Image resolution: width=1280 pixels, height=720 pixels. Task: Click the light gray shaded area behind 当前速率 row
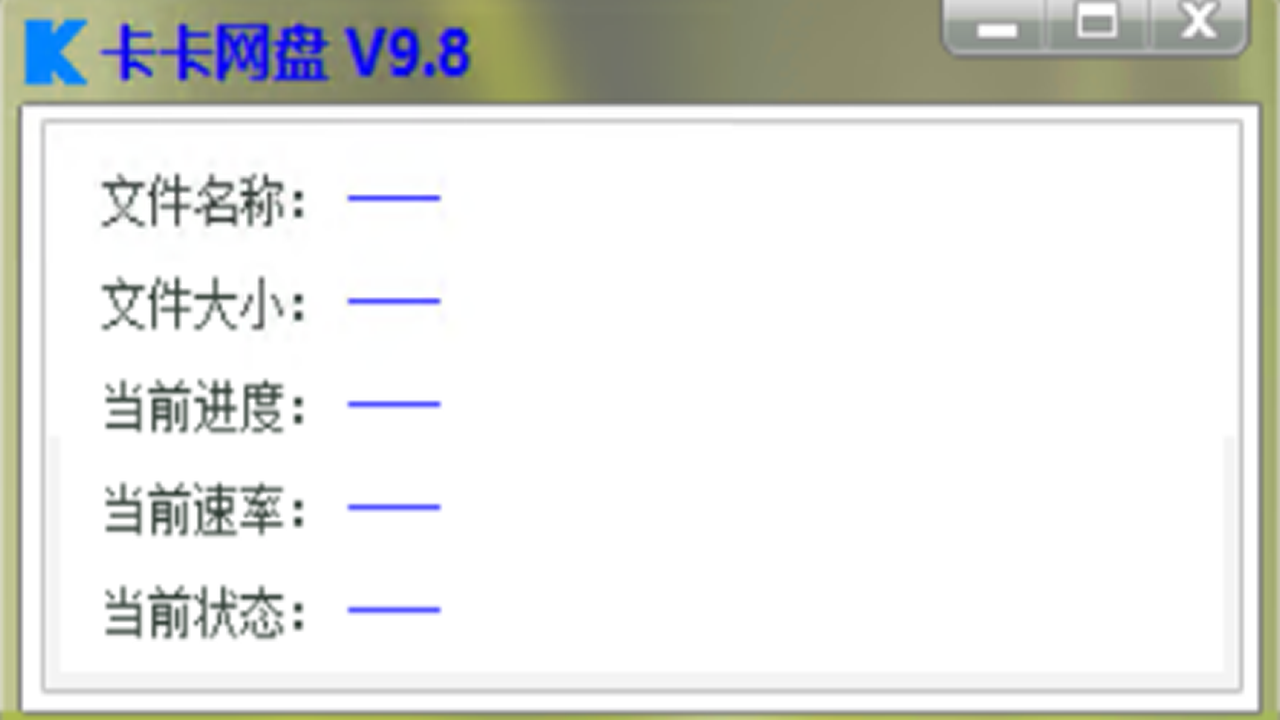830,508
